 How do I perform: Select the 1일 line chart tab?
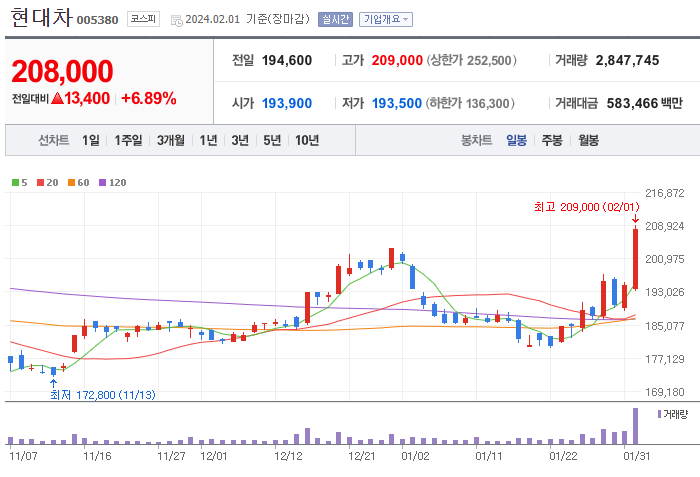(91, 140)
